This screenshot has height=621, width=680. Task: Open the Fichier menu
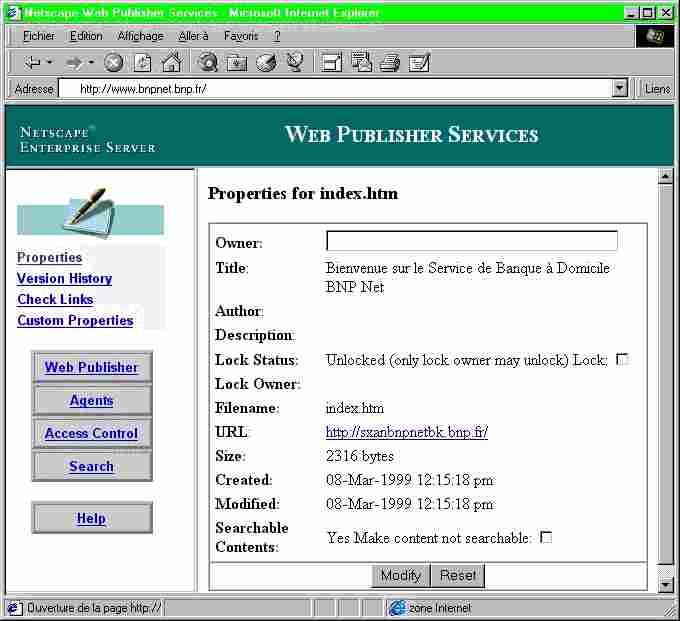(x=39, y=36)
